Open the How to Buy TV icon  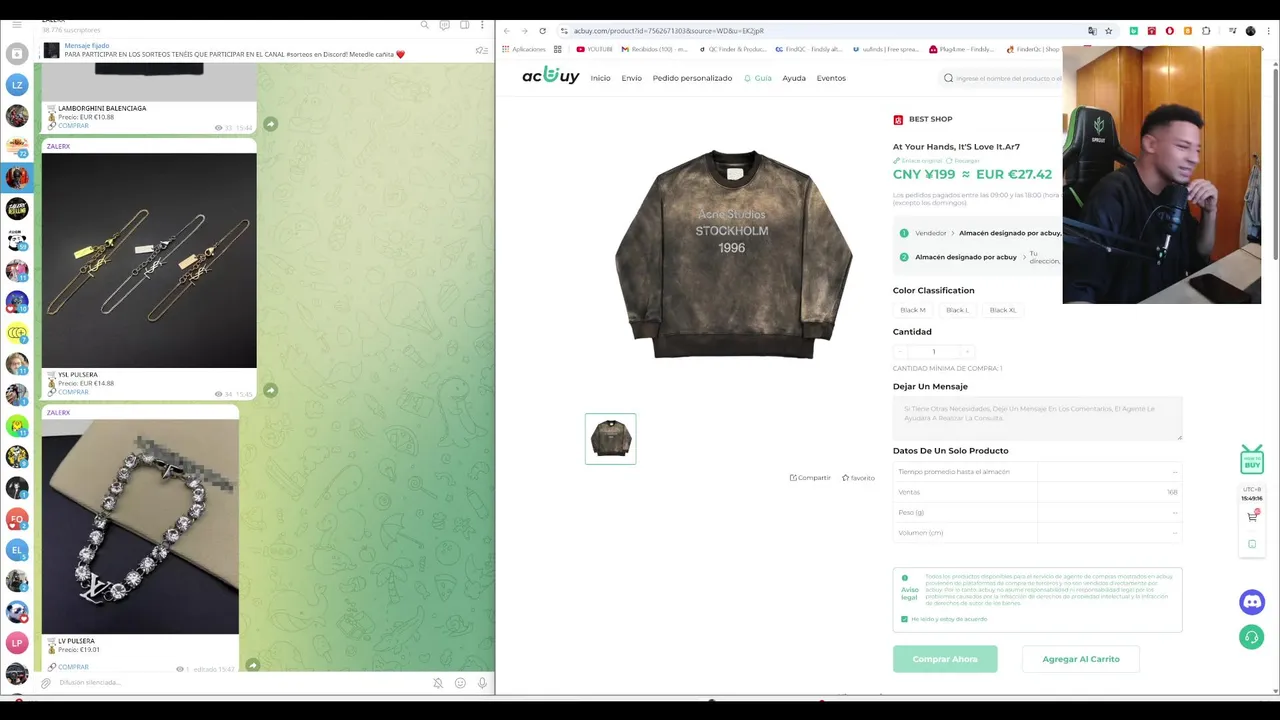1252,460
